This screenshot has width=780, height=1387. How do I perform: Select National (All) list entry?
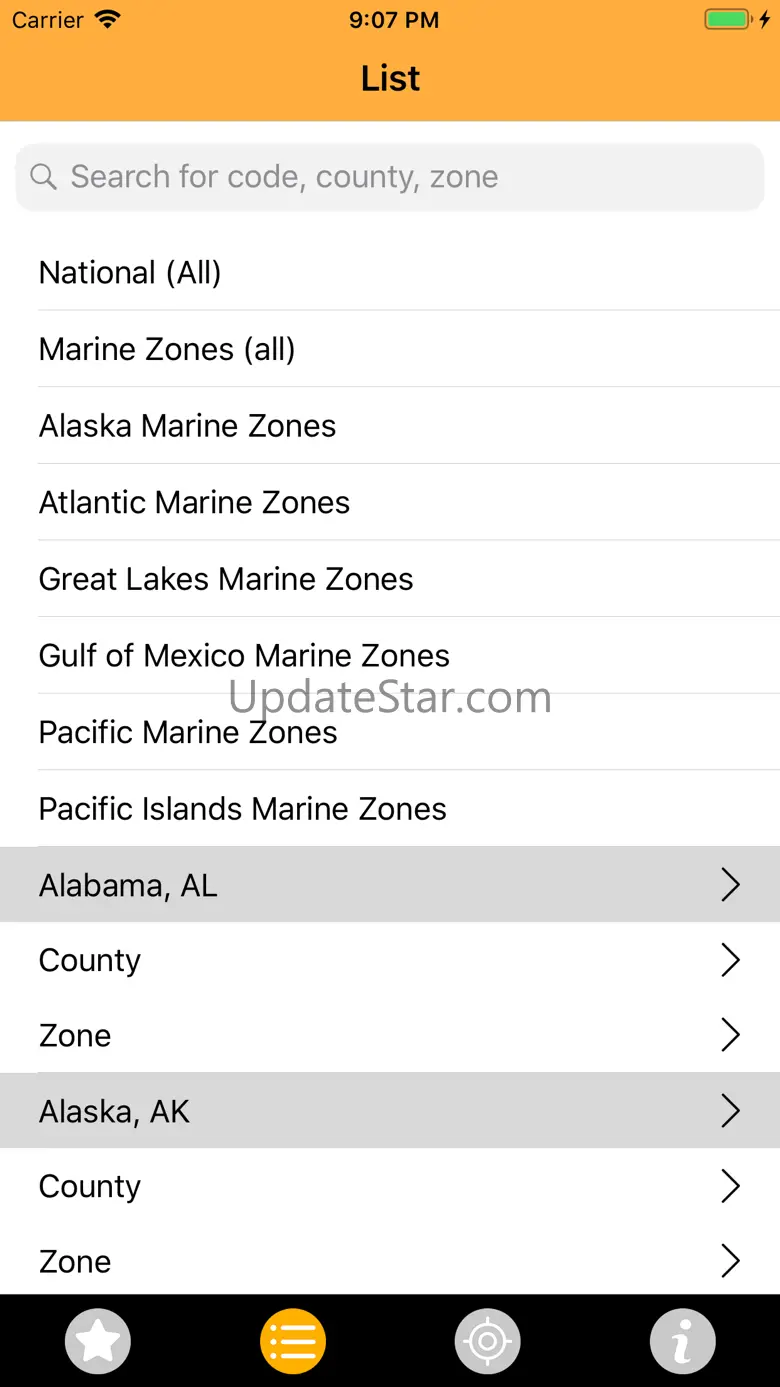[130, 272]
